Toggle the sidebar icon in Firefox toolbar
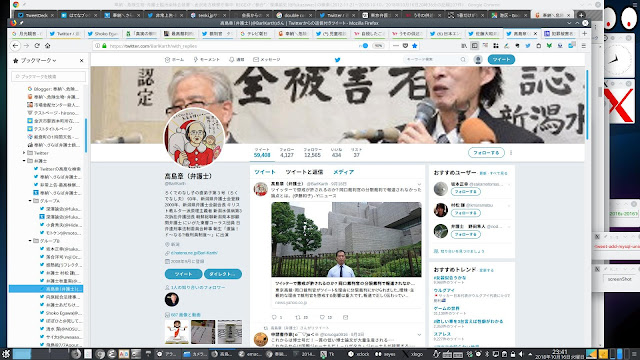Screen dimensions: 640x360 coord(474,46)
